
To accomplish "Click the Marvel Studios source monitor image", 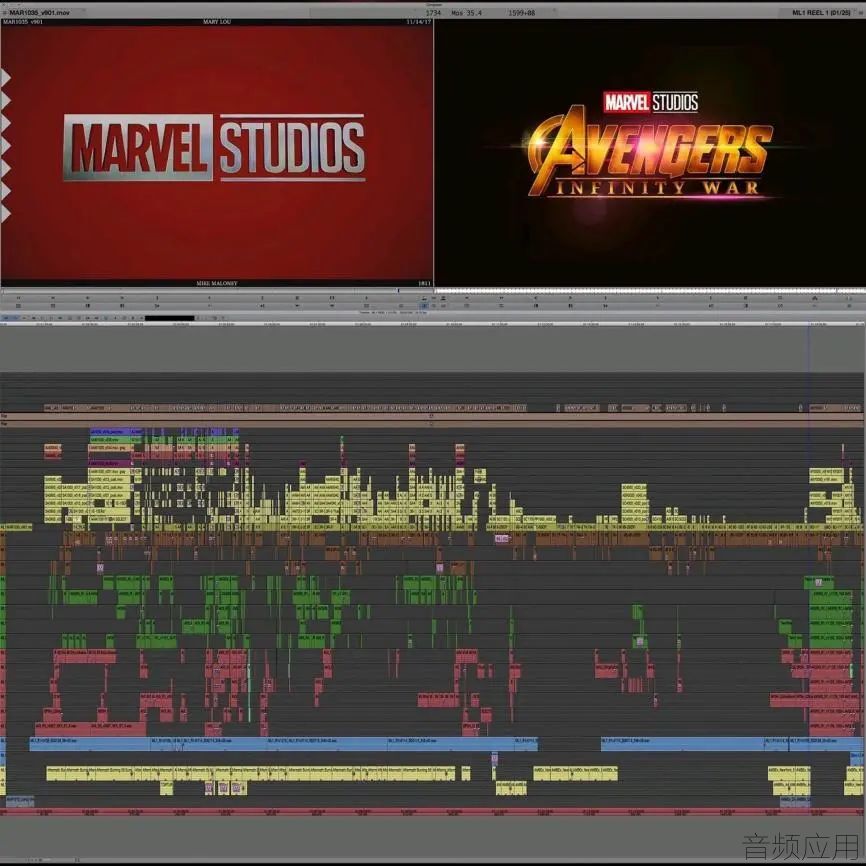I will coord(216,152).
